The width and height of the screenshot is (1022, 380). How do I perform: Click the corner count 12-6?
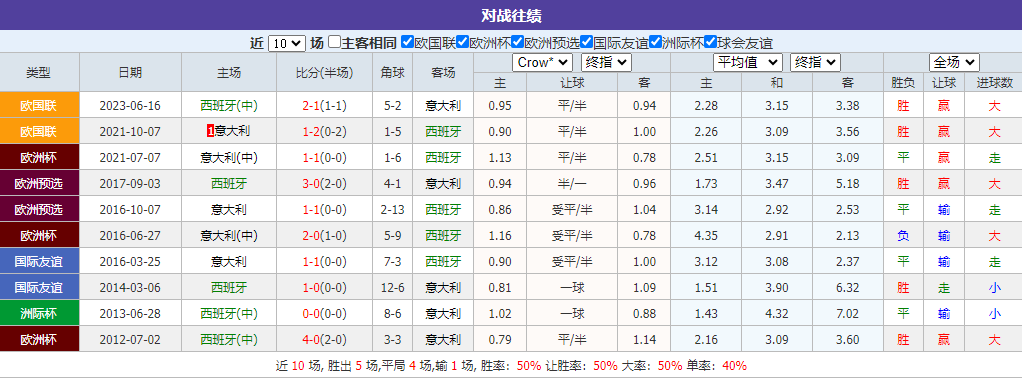(x=392, y=287)
